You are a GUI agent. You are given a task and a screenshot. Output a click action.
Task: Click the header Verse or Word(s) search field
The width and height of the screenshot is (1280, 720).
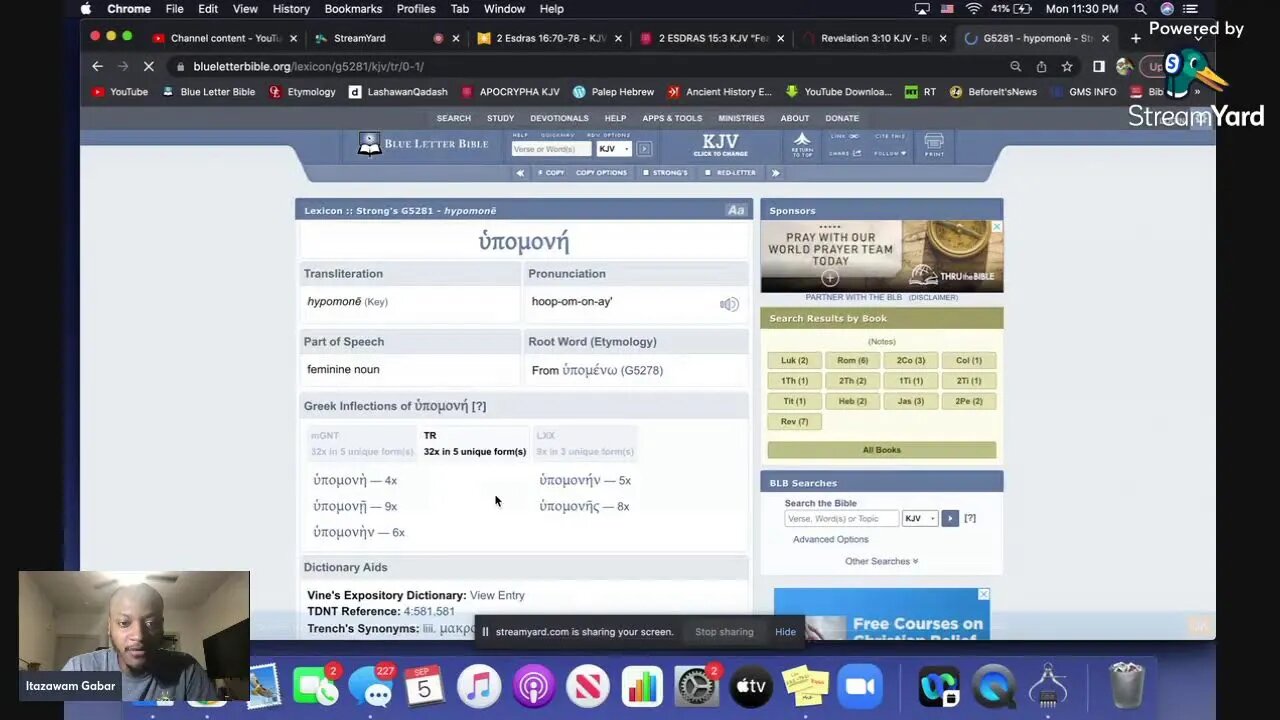point(551,149)
